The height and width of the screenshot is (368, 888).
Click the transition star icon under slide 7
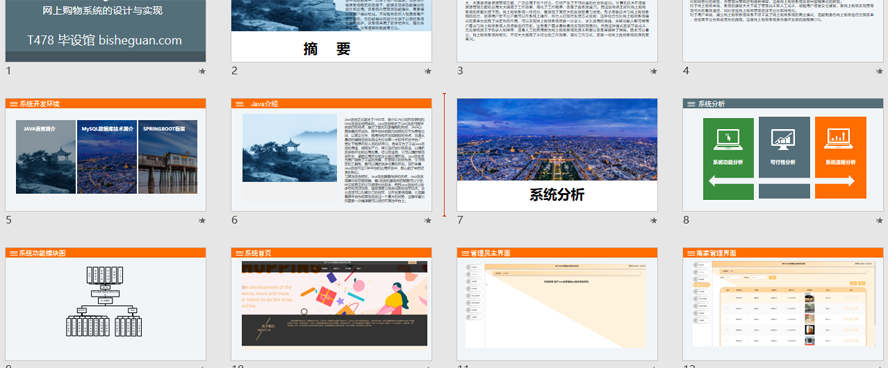pyautogui.click(x=654, y=221)
